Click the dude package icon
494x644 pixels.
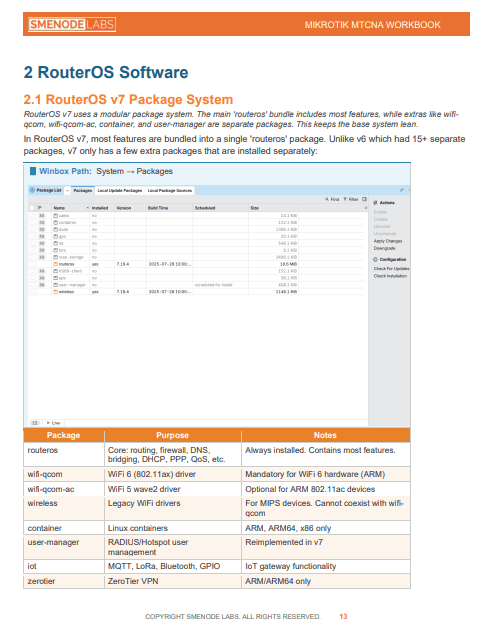tap(55, 229)
